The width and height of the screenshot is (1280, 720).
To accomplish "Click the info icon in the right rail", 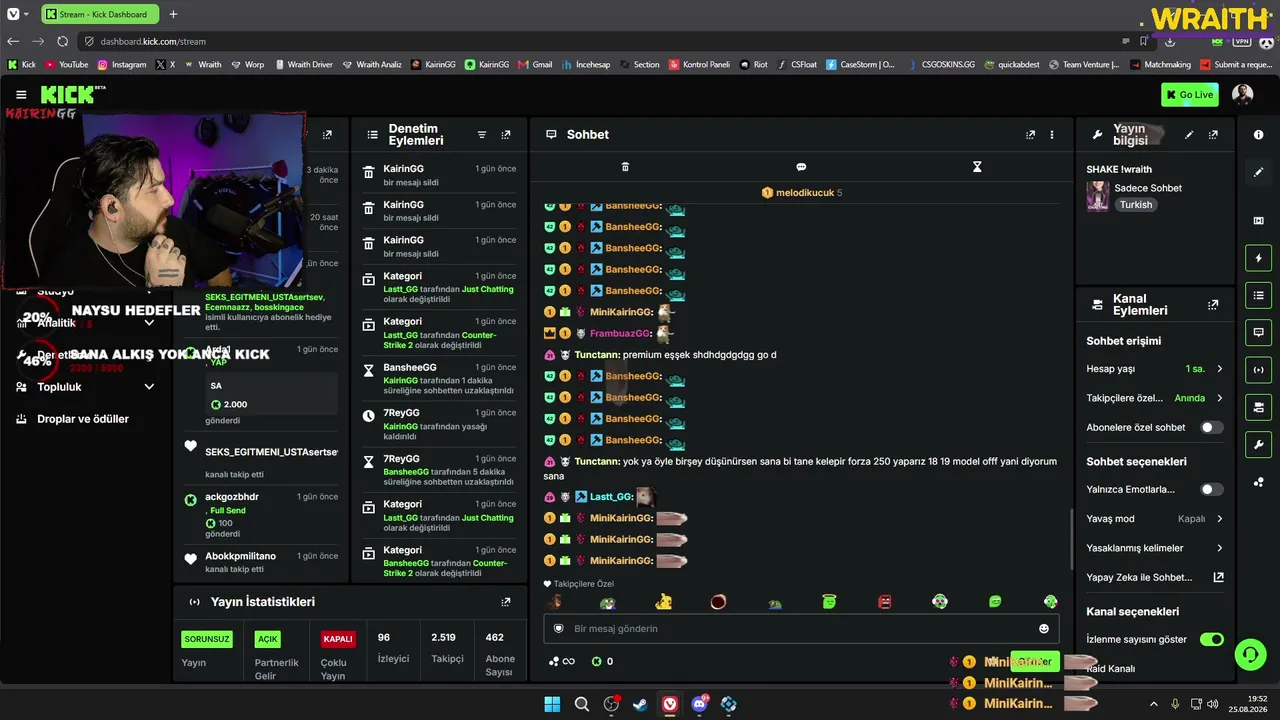I will pos(1258,135).
